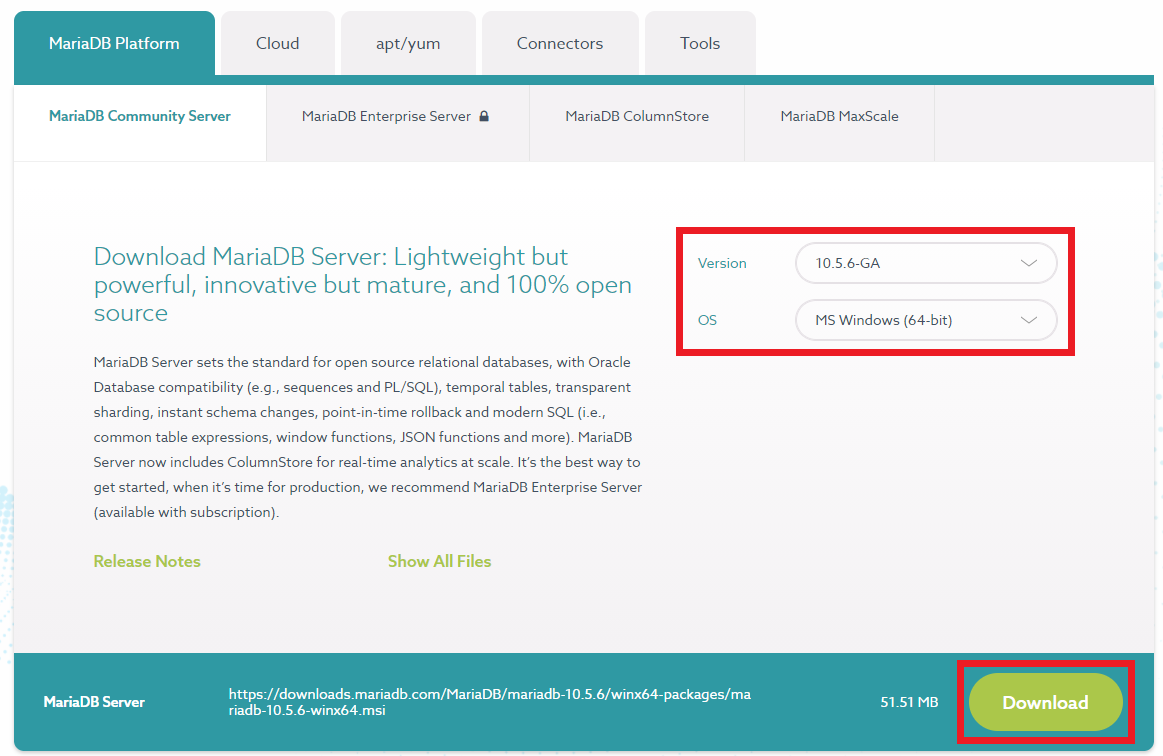Select the Connectors tab
The image size is (1163, 756).
(560, 43)
